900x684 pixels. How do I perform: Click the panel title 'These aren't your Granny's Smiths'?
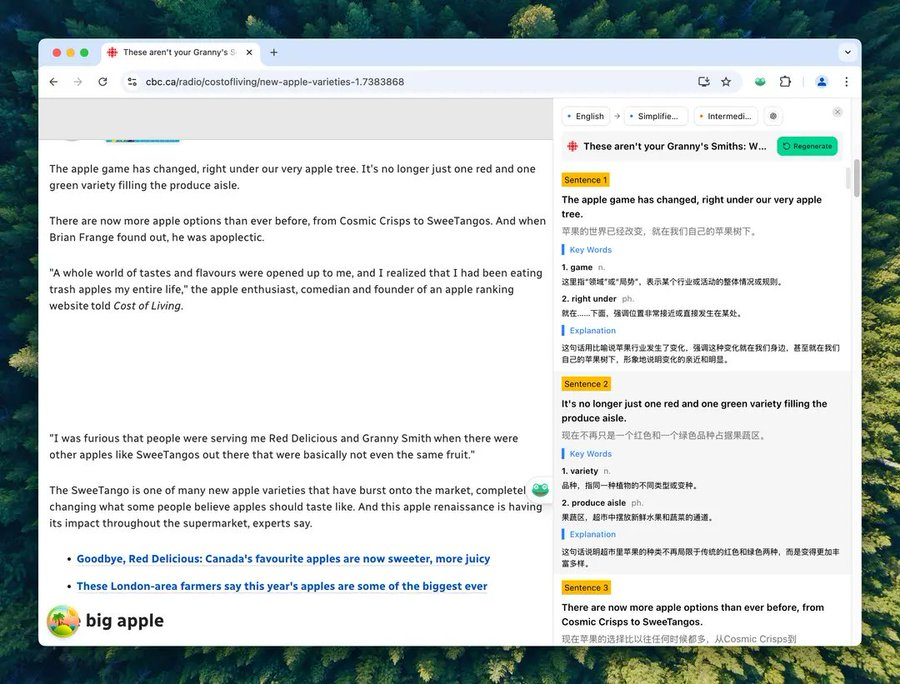(675, 146)
